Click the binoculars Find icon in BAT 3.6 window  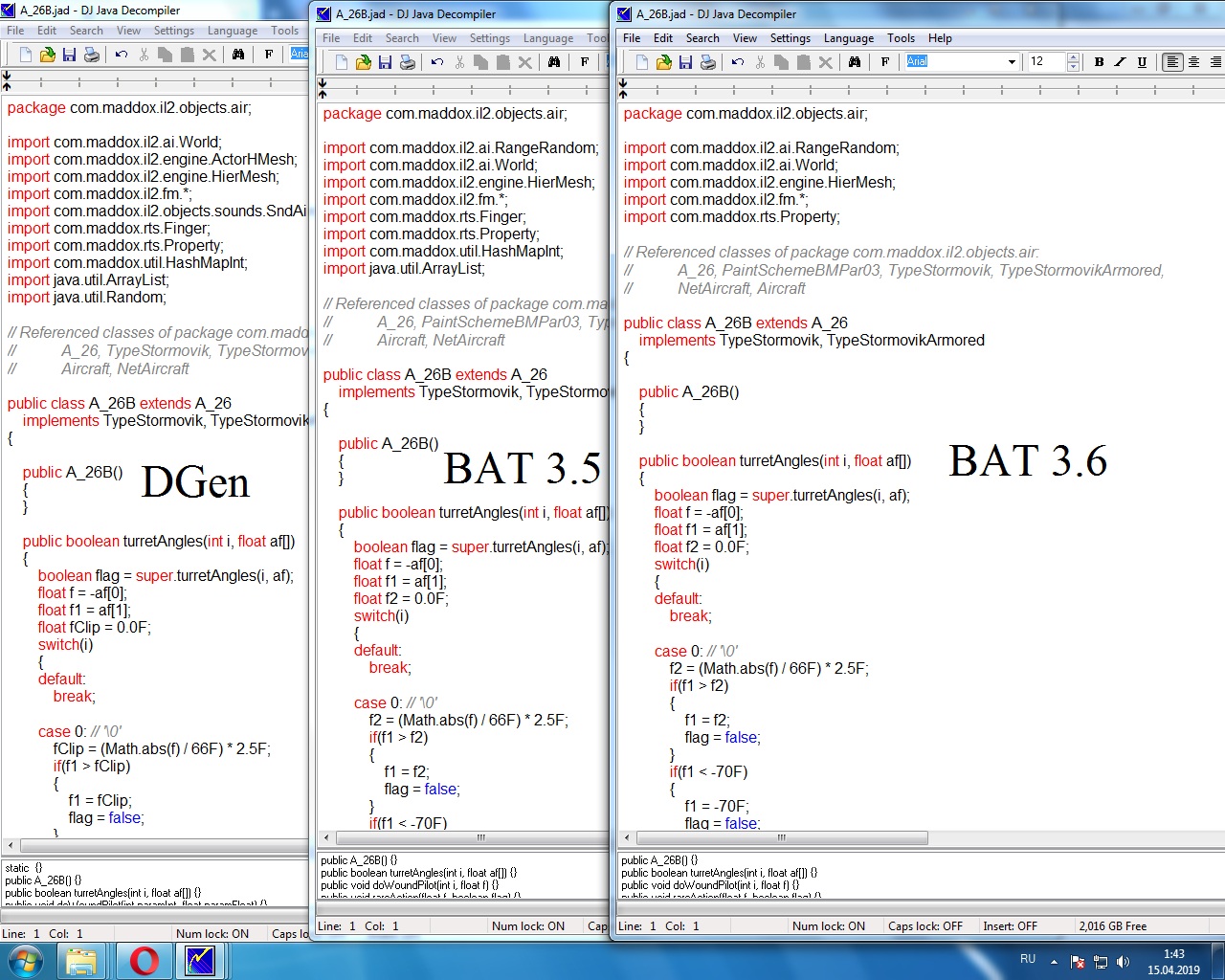click(855, 62)
